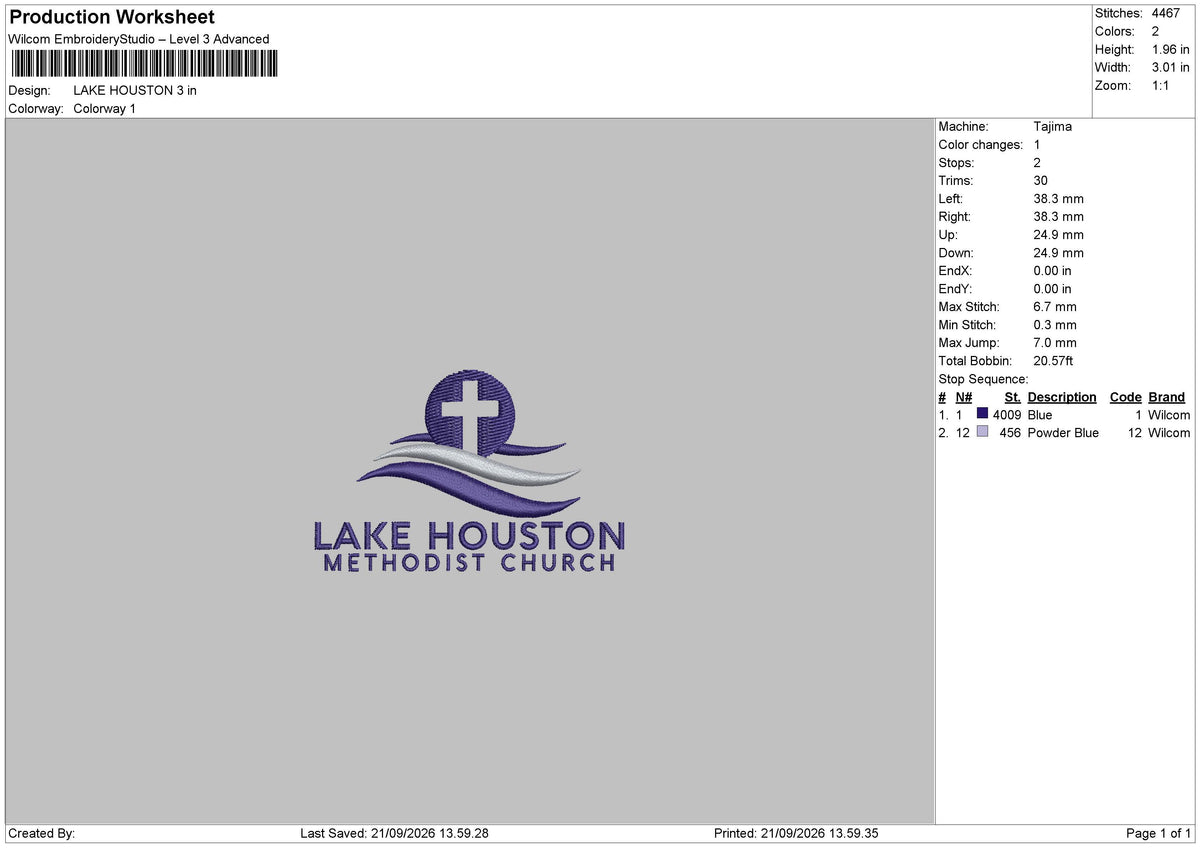Click the 'Code' column header
Image resolution: width=1200 pixels, height=848 pixels.
pos(1125,397)
